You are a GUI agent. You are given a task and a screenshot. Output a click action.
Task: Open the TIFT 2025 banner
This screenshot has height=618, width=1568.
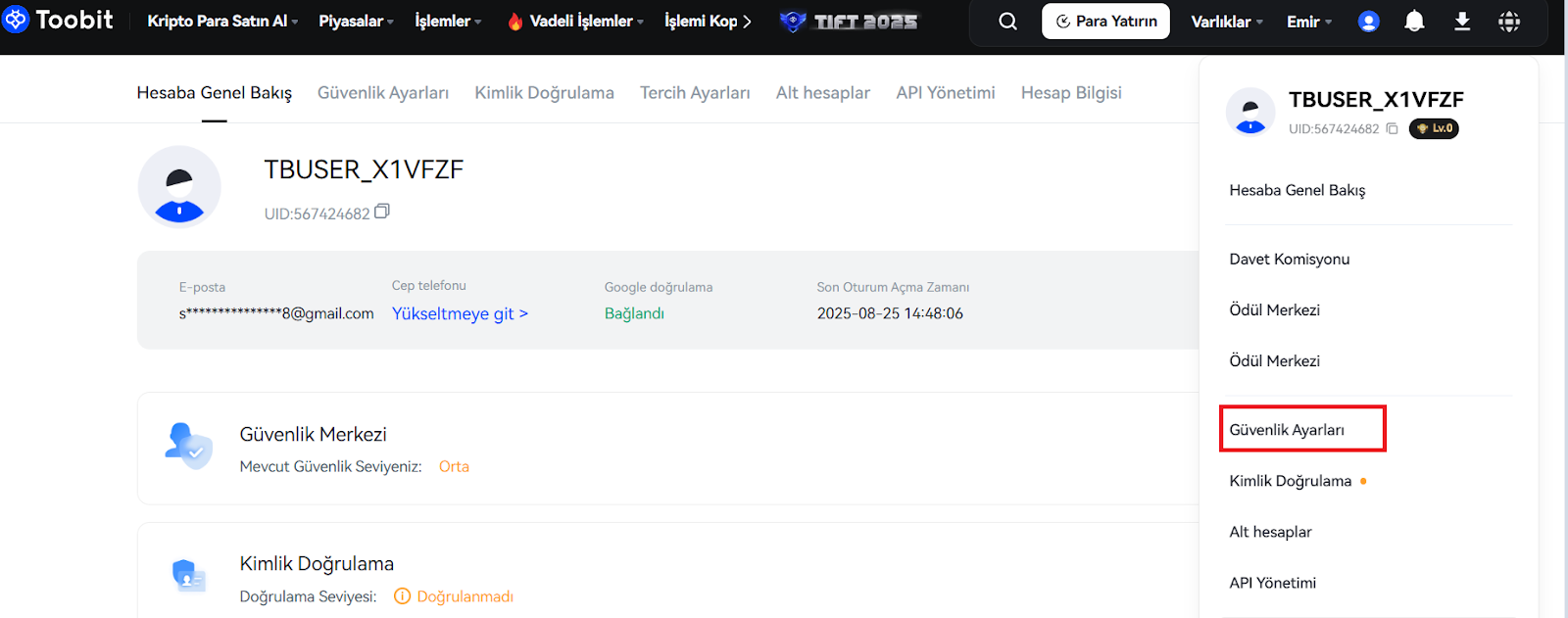click(850, 21)
